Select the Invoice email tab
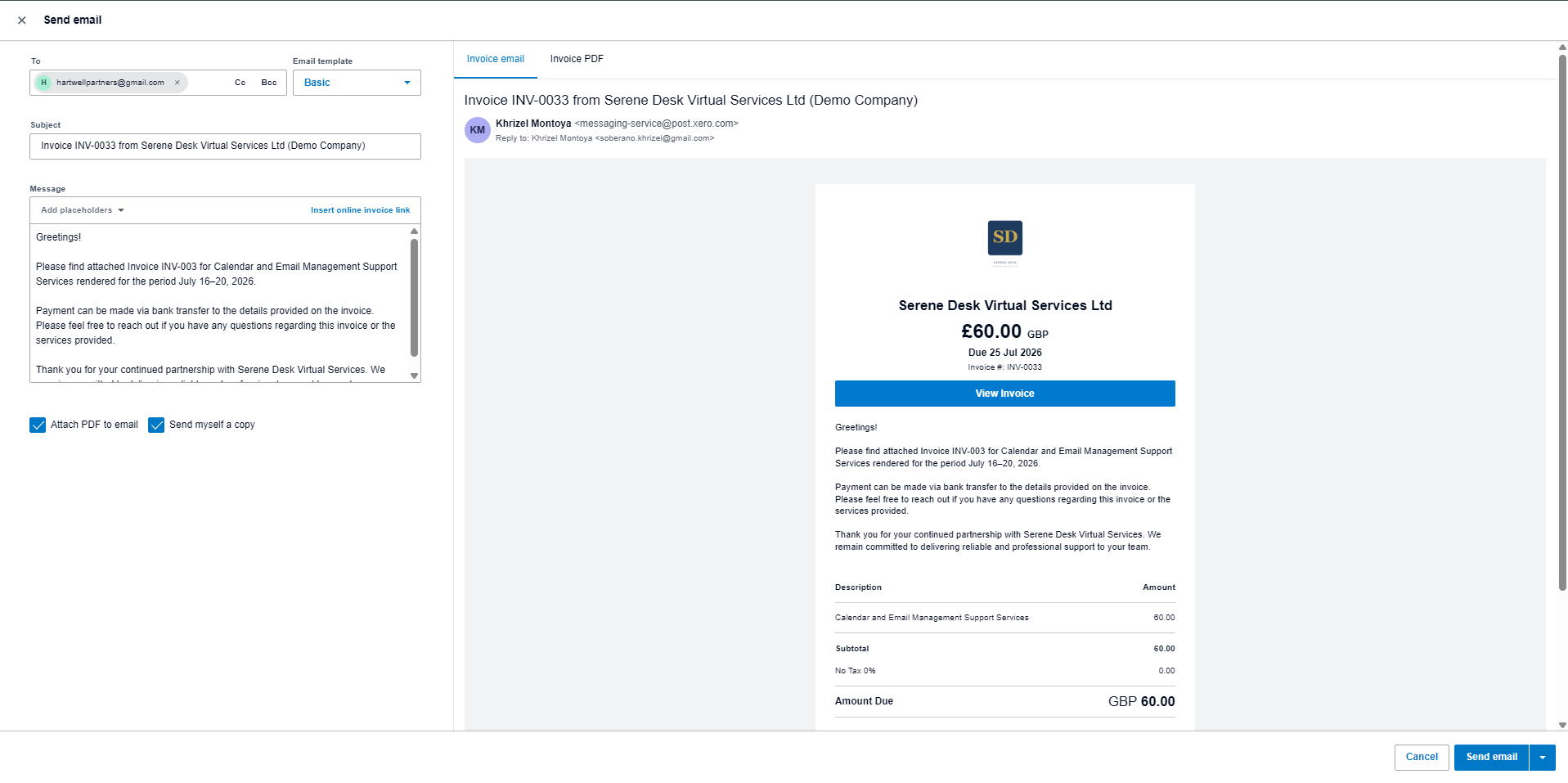This screenshot has height=783, width=1568. pos(496,59)
